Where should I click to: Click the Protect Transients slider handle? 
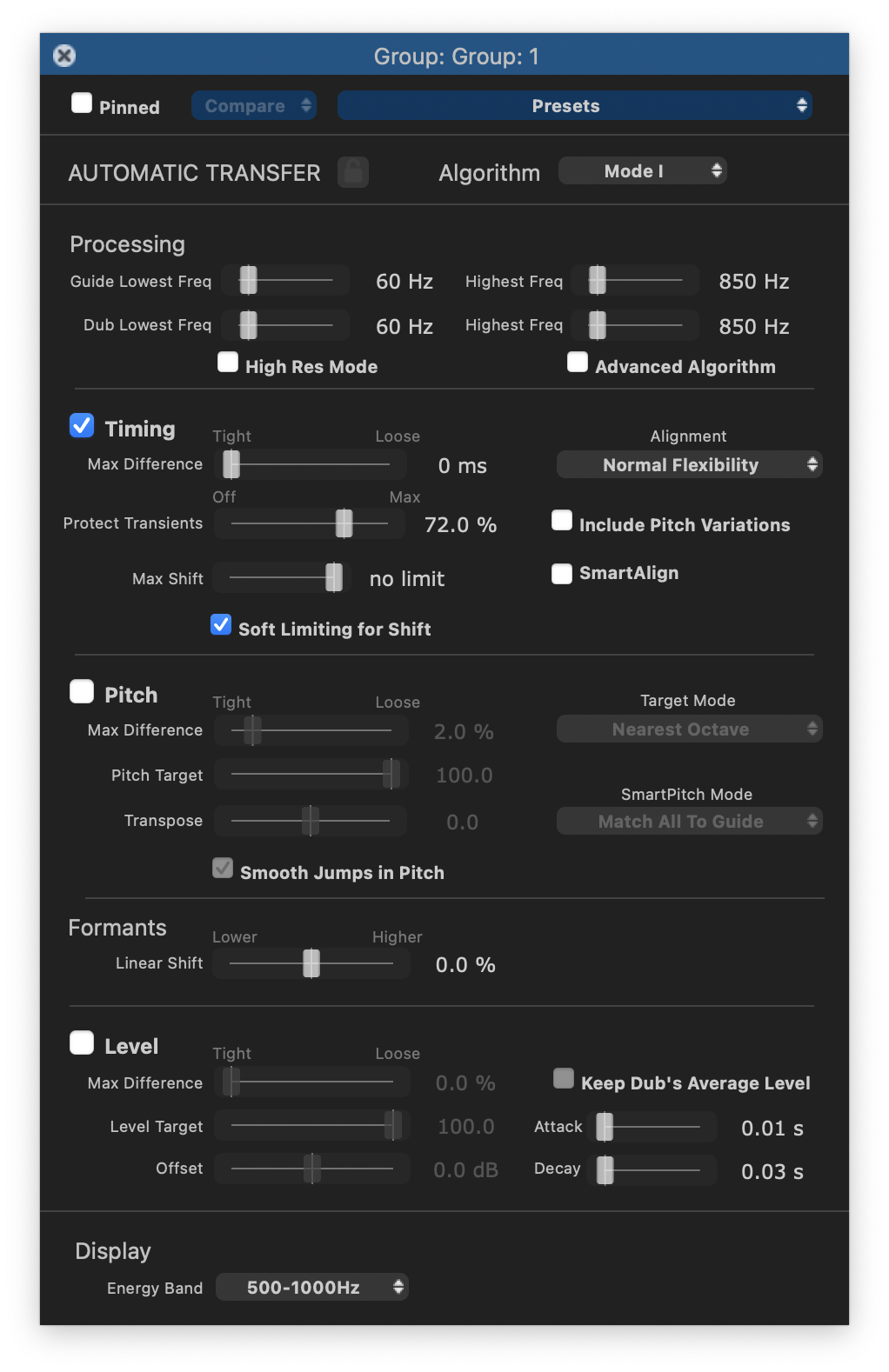coord(344,523)
